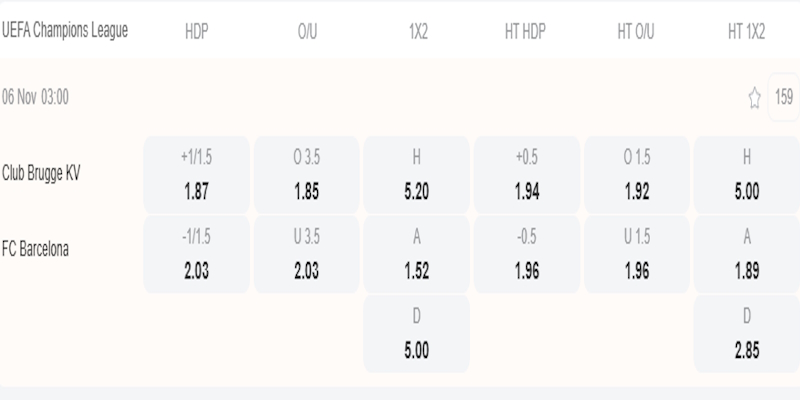The image size is (800, 400).
Task: Select half-time handicap -0.5 at 1.96
Action: (527, 254)
